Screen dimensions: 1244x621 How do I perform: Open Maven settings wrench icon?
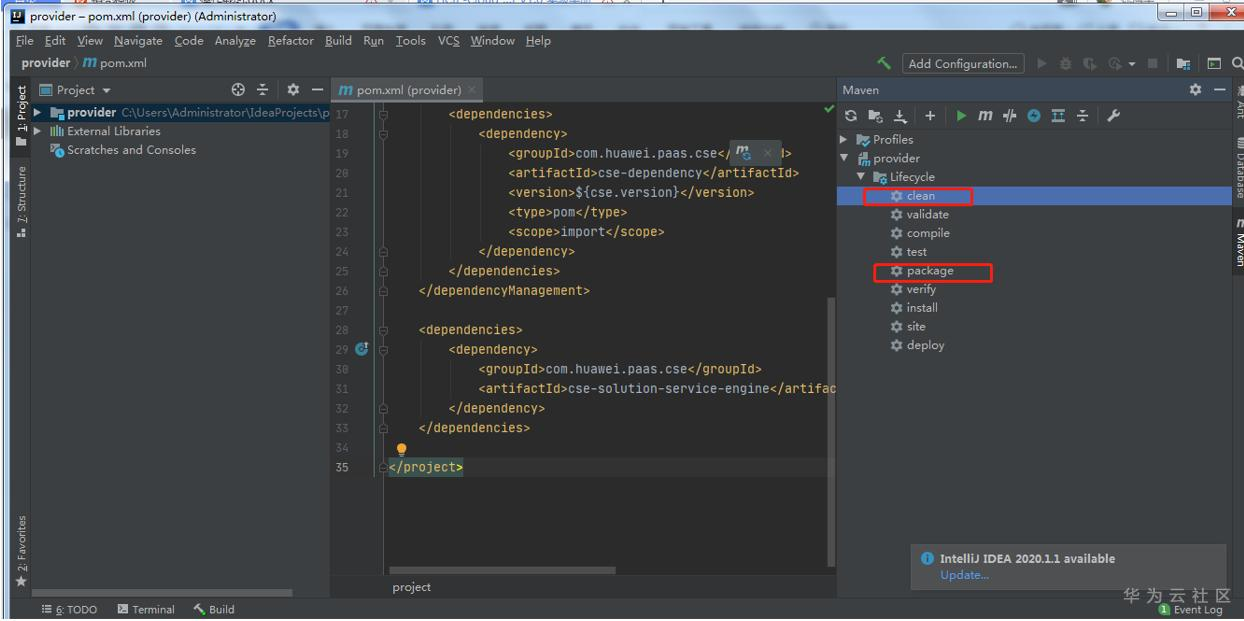tap(1114, 116)
